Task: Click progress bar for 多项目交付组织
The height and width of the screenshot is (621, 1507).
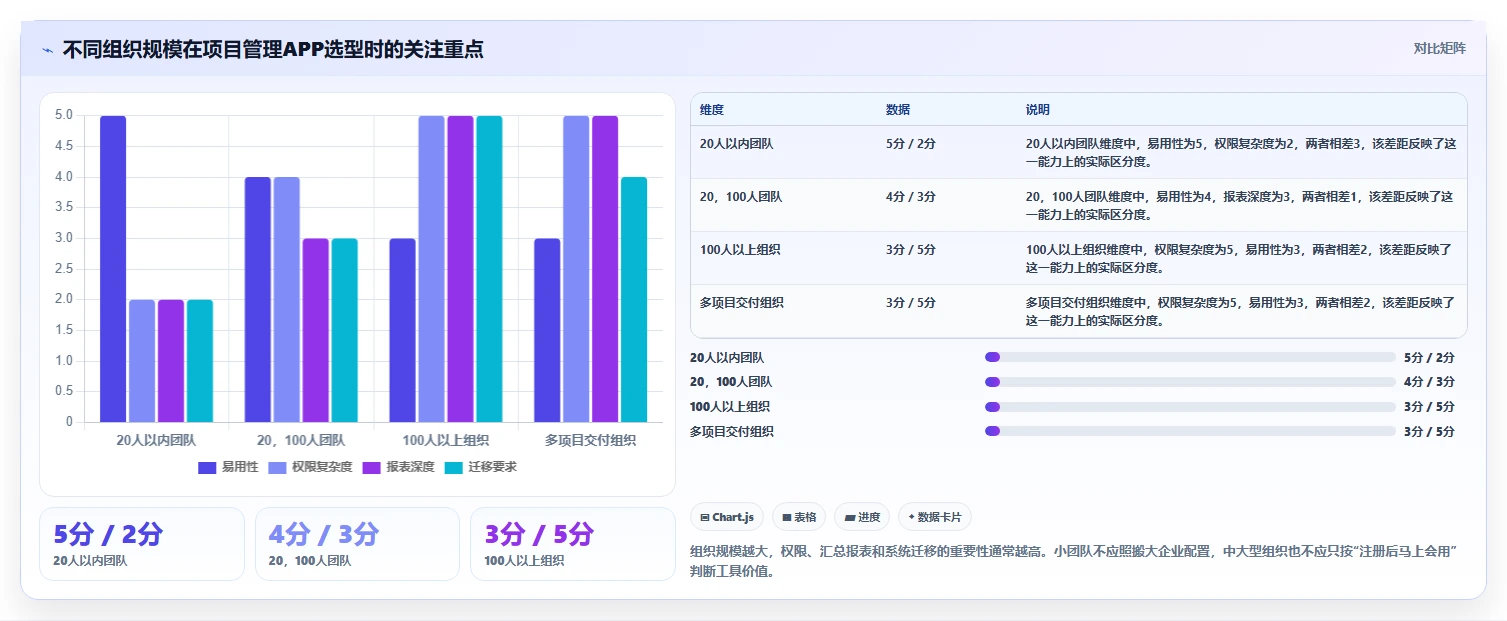Action: click(1190, 431)
